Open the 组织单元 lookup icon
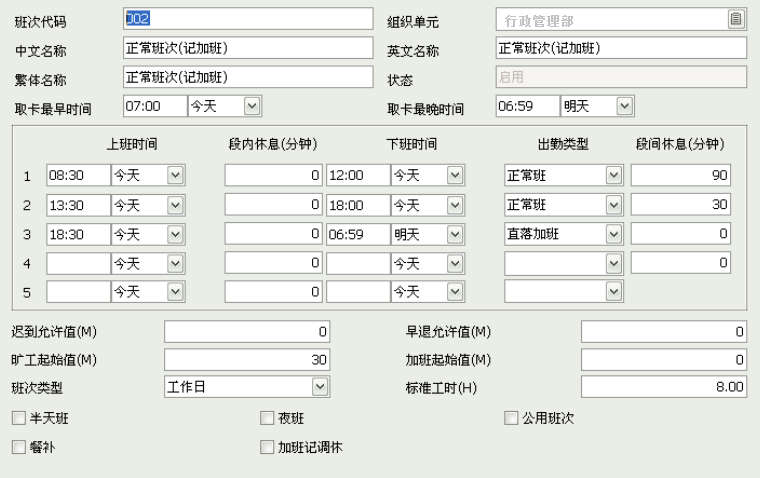Viewport: 760px width, 478px height. [x=736, y=19]
